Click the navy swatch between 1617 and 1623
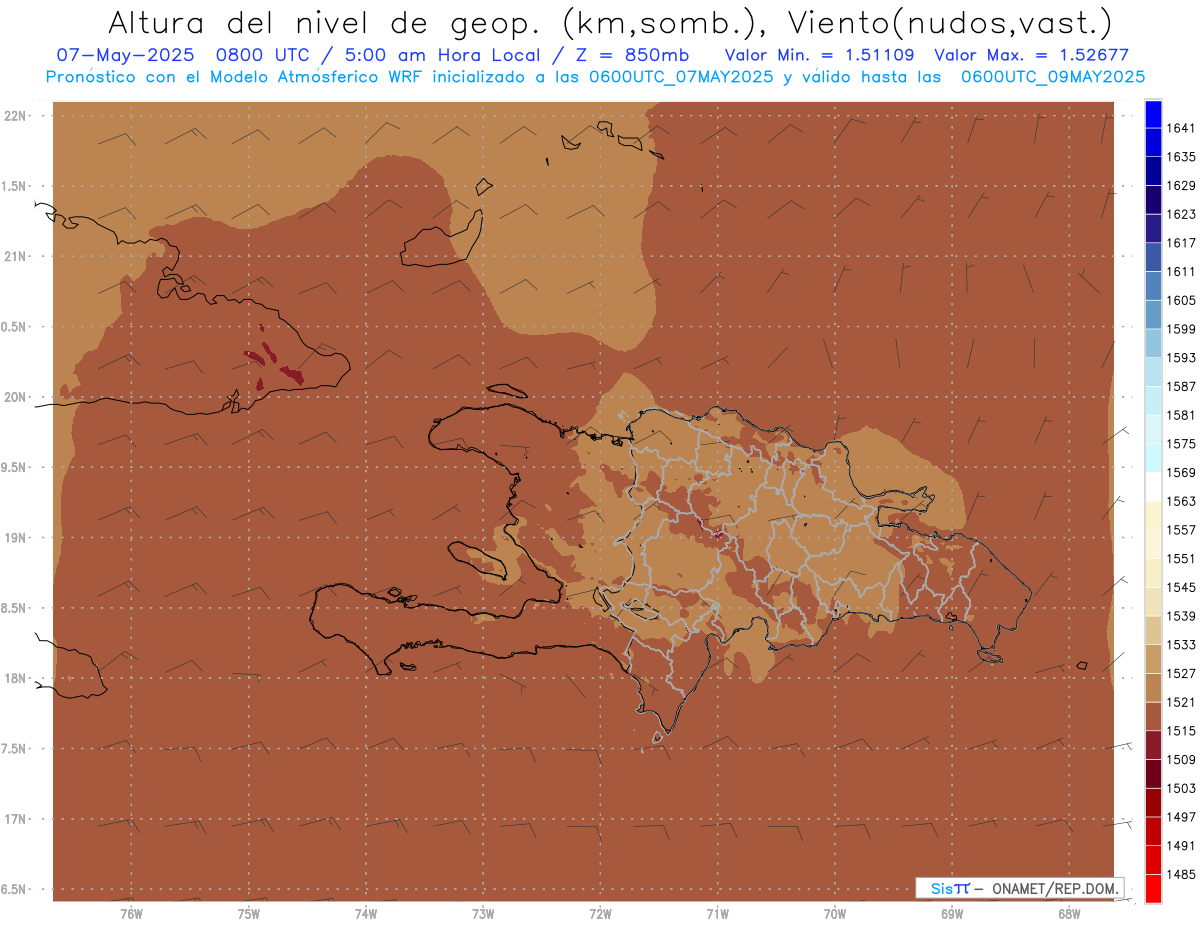 (x=1153, y=229)
